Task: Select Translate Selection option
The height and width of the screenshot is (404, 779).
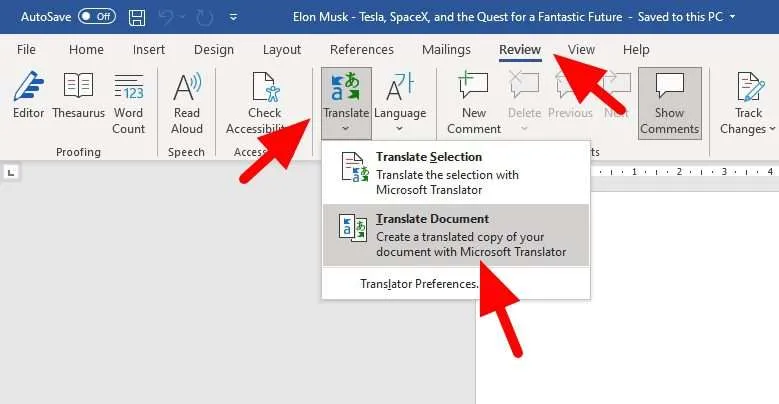Action: 456,173
